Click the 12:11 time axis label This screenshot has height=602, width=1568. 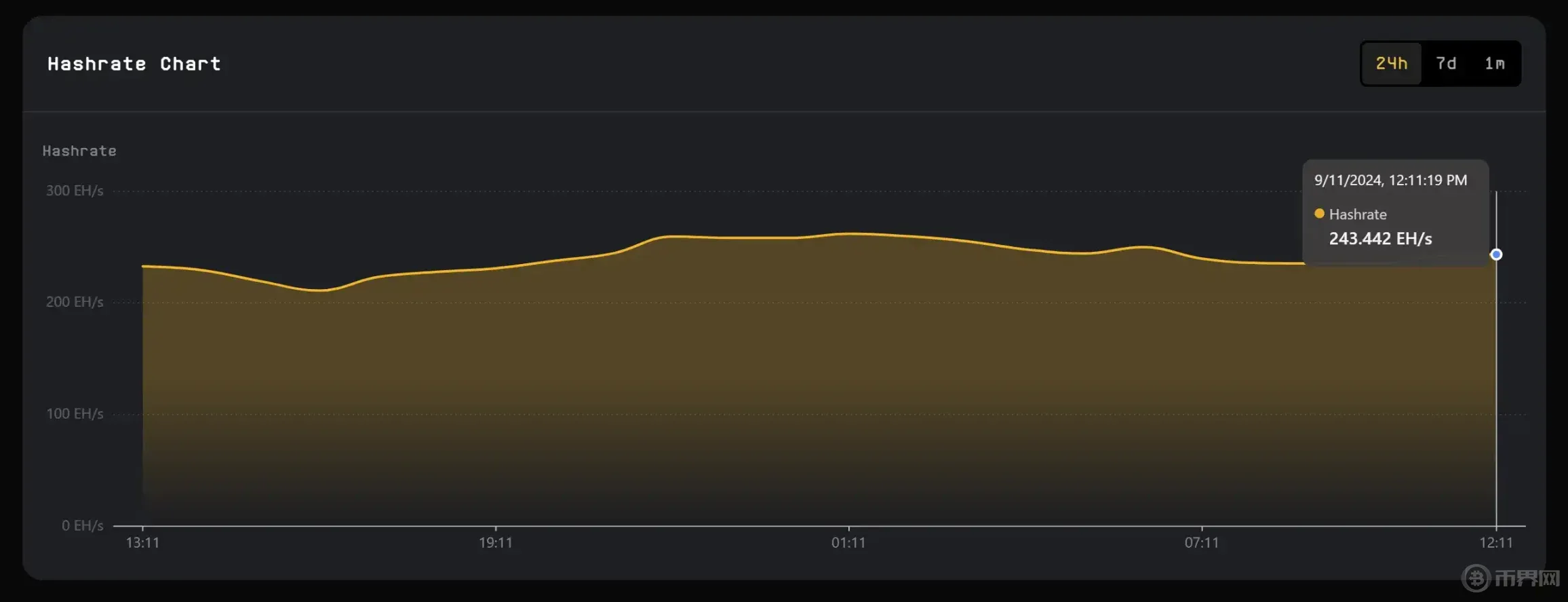point(1496,543)
